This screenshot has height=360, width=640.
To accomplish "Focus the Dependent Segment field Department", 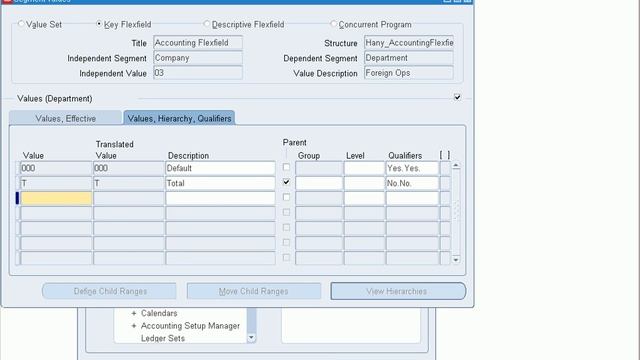I will click(x=409, y=58).
